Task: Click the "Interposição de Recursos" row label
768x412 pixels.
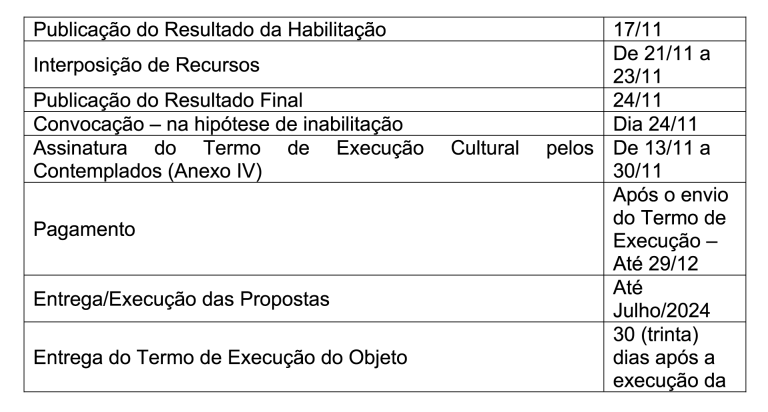Action: pyautogui.click(x=148, y=65)
